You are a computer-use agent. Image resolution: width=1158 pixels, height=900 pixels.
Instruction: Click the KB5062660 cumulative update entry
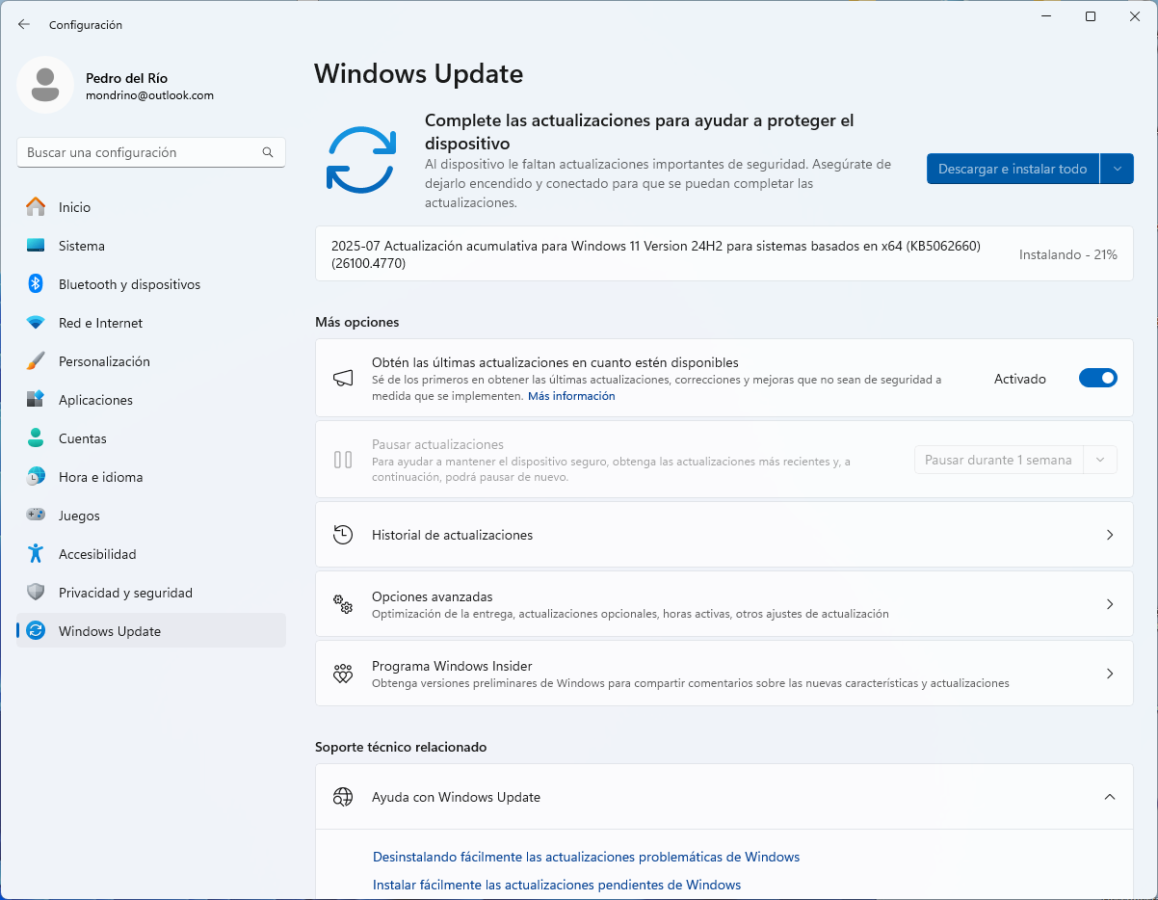coord(724,254)
